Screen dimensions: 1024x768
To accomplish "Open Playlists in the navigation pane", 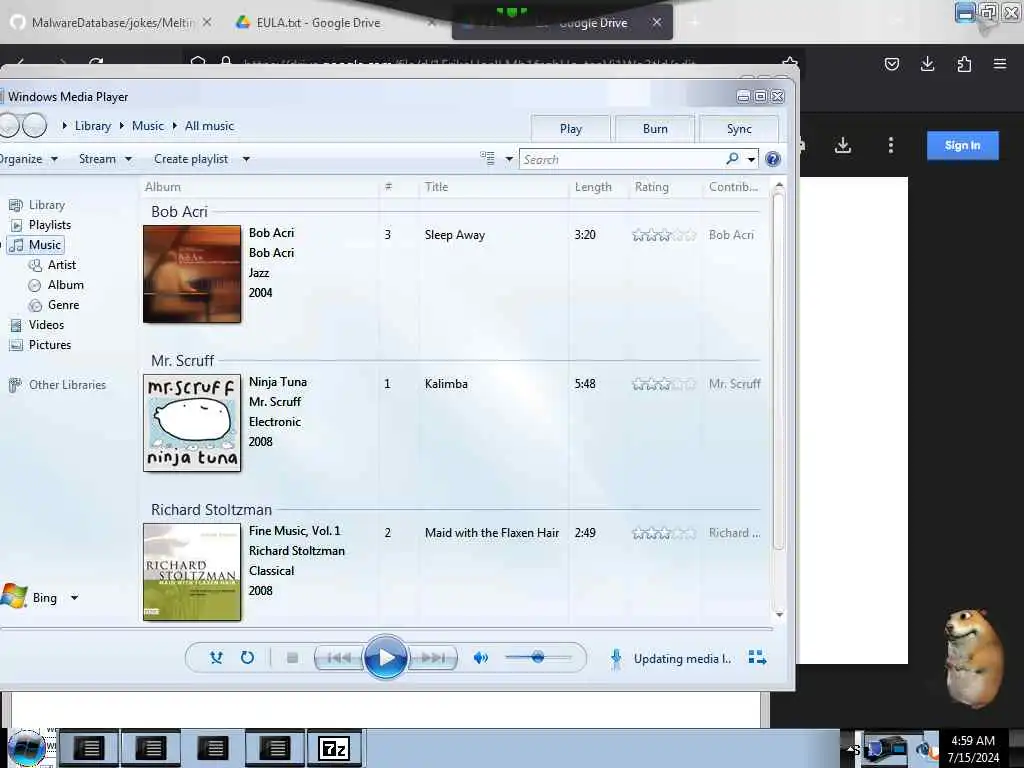I will point(50,225).
